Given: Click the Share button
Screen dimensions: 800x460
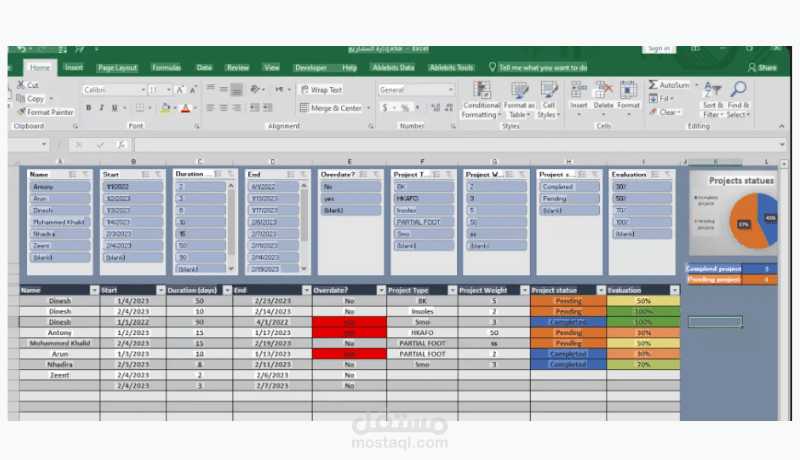Looking at the screenshot, I should pyautogui.click(x=762, y=67).
